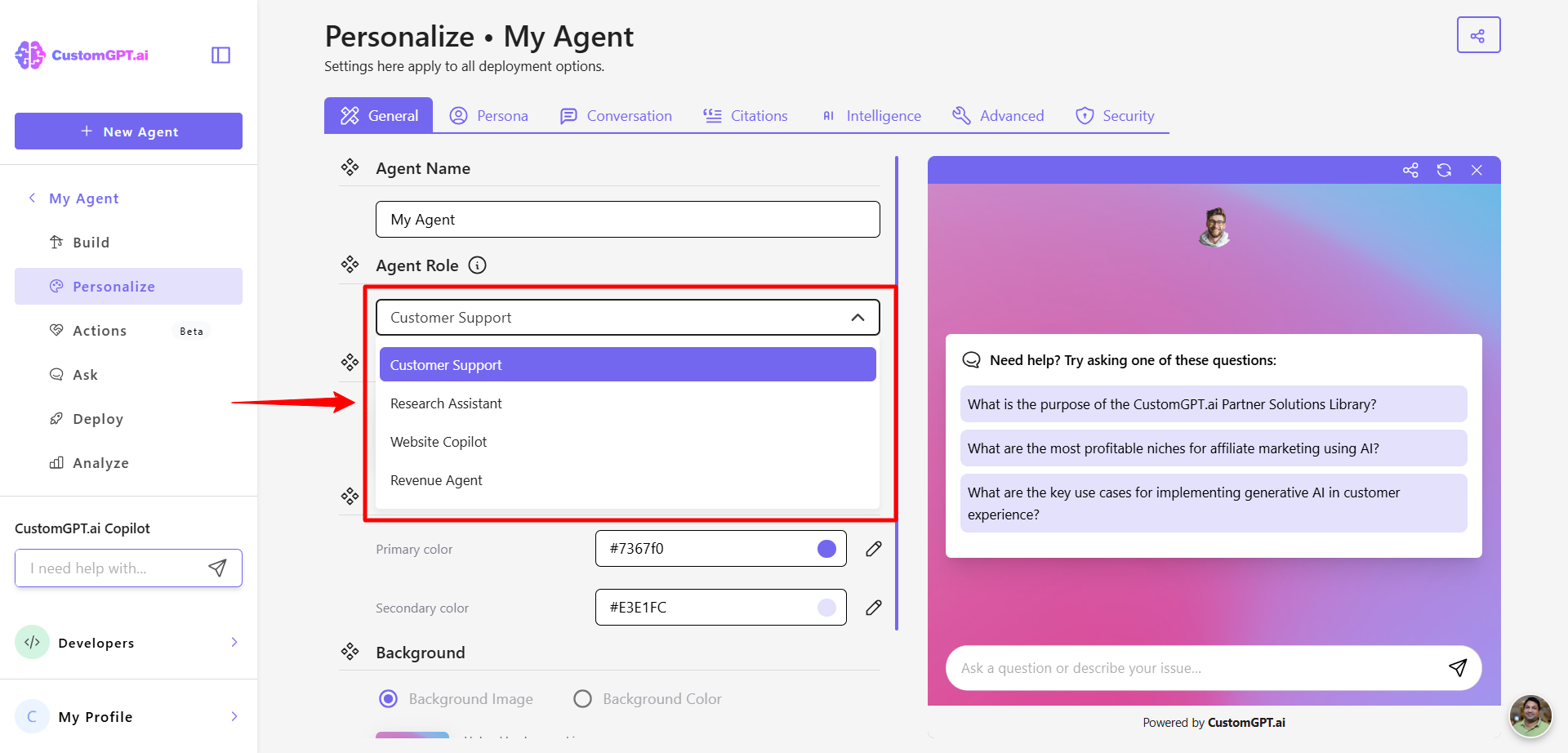
Task: Select the Background Color radio button
Action: pyautogui.click(x=582, y=698)
